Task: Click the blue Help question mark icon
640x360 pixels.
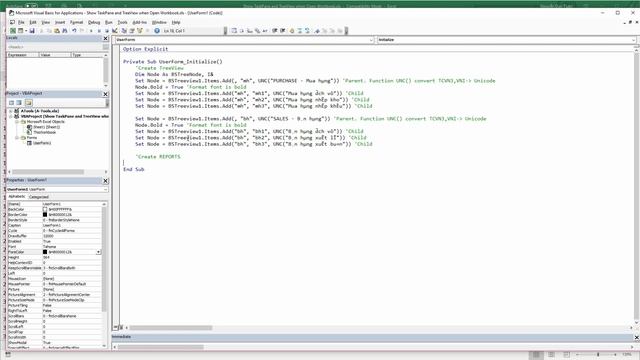Action: pos(157,31)
